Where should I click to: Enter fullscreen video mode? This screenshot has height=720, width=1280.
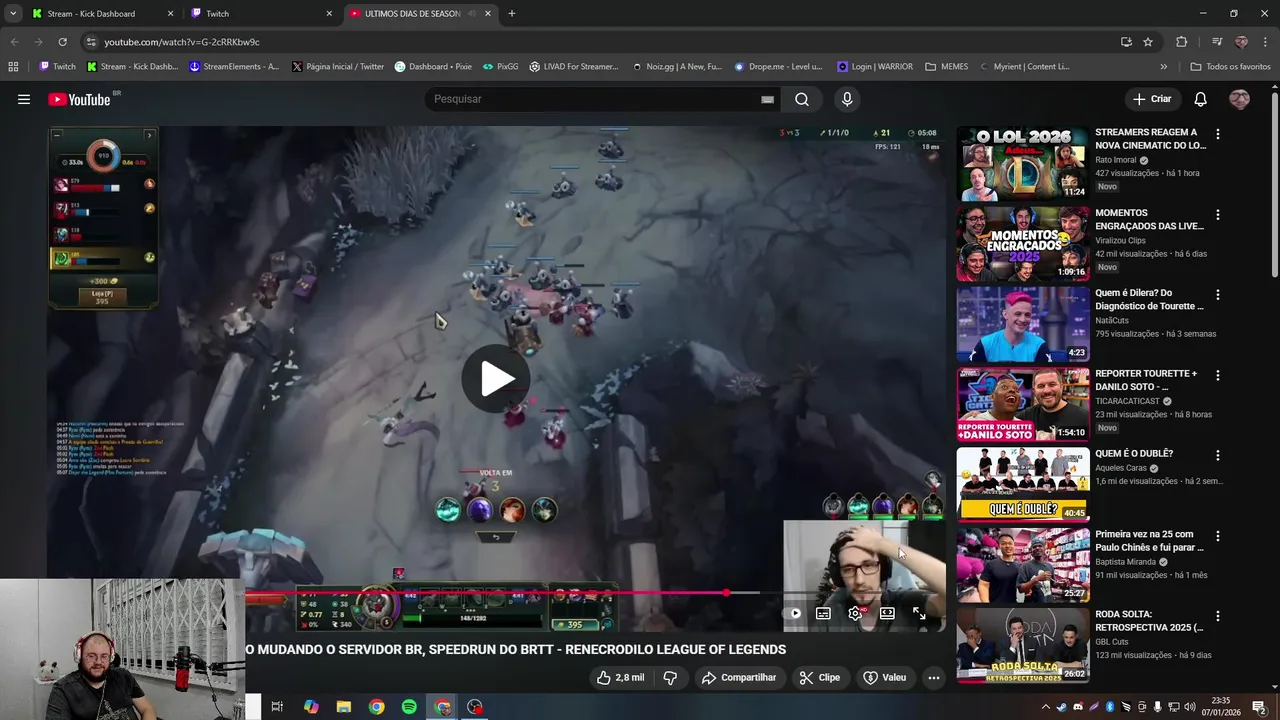(919, 613)
